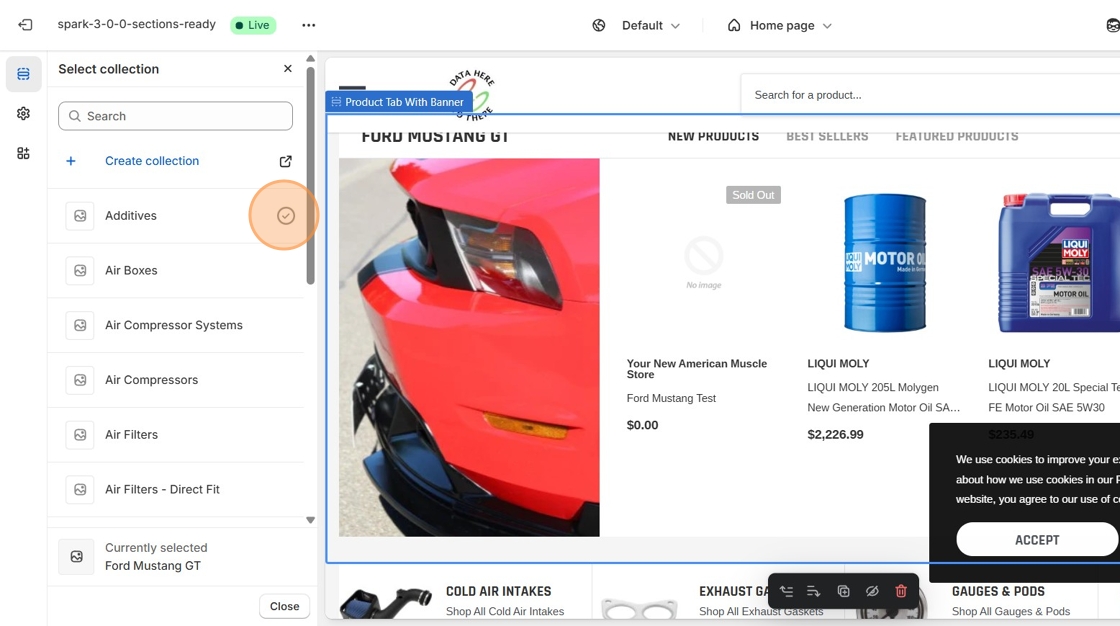
Task: Accept the cookies banner
Action: tap(1037, 540)
